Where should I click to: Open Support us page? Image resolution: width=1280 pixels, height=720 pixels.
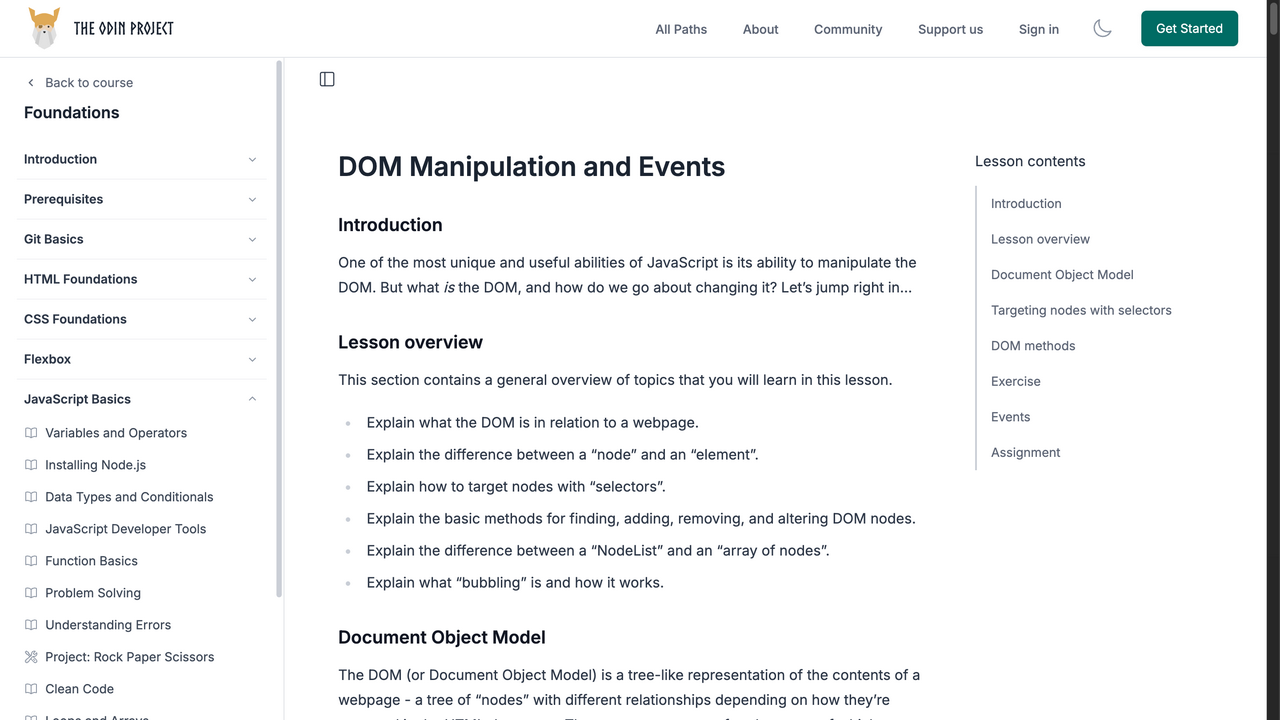(x=950, y=29)
